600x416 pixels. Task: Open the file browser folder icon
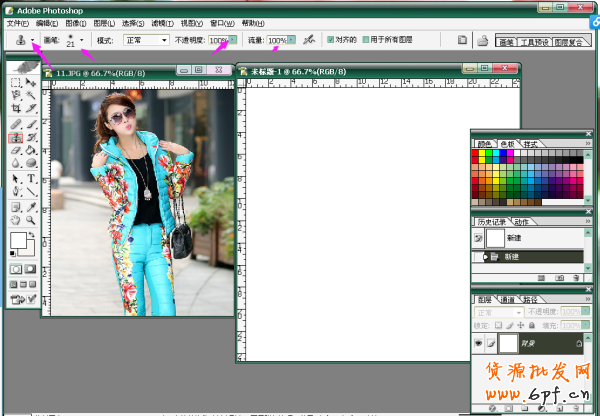[482, 40]
